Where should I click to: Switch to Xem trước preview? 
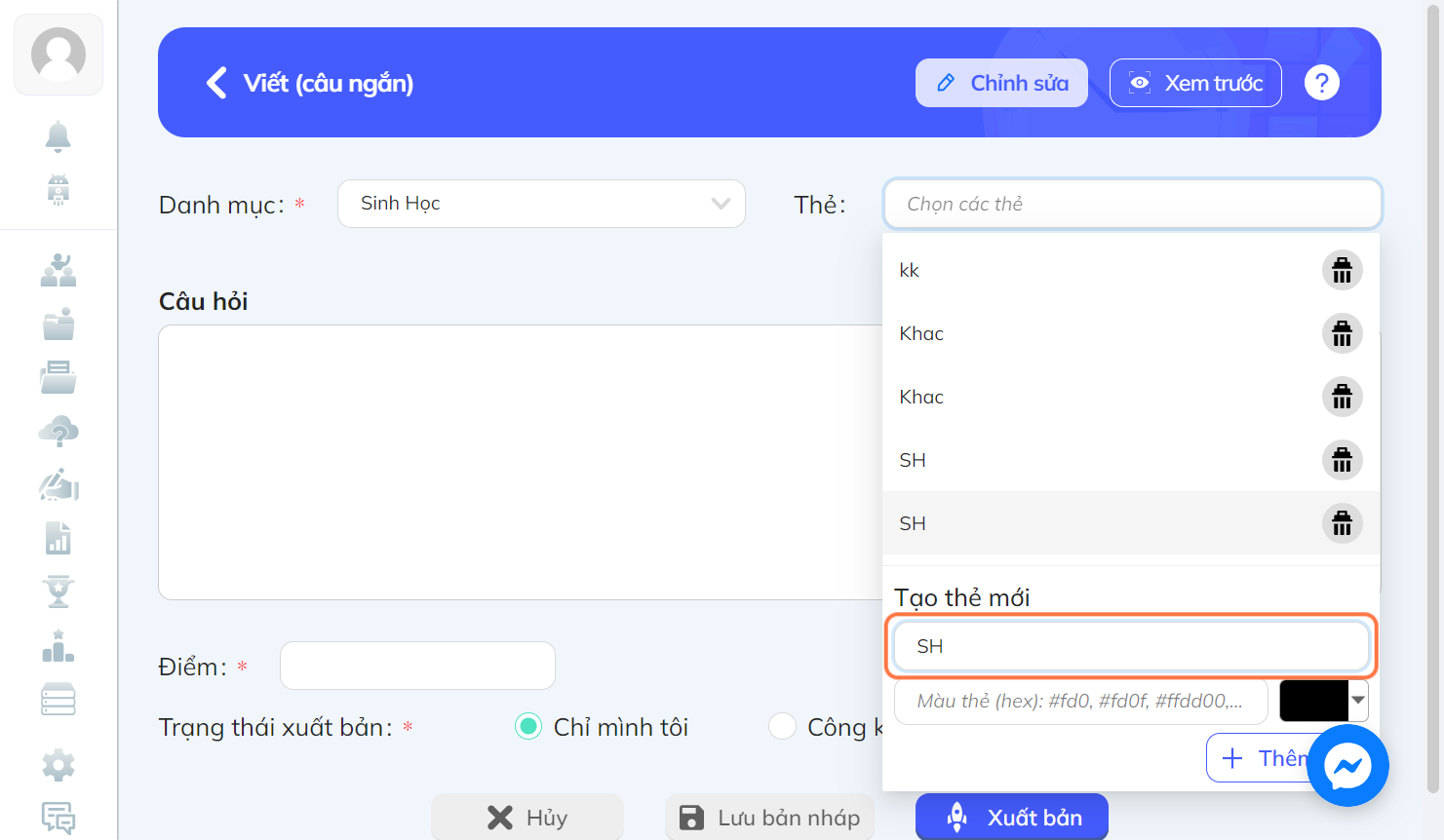(1195, 83)
